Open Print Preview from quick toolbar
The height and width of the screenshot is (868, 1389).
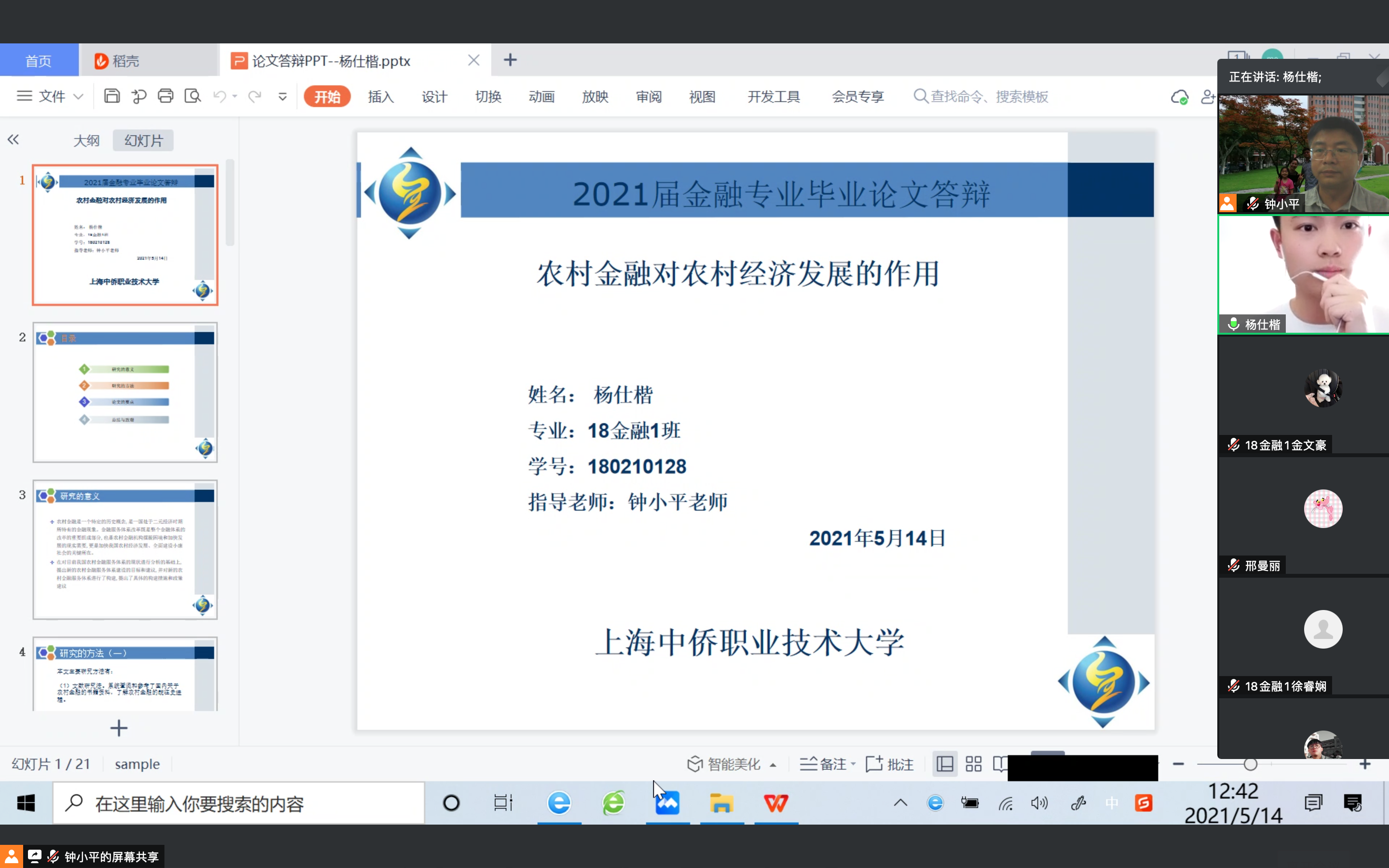click(x=192, y=96)
